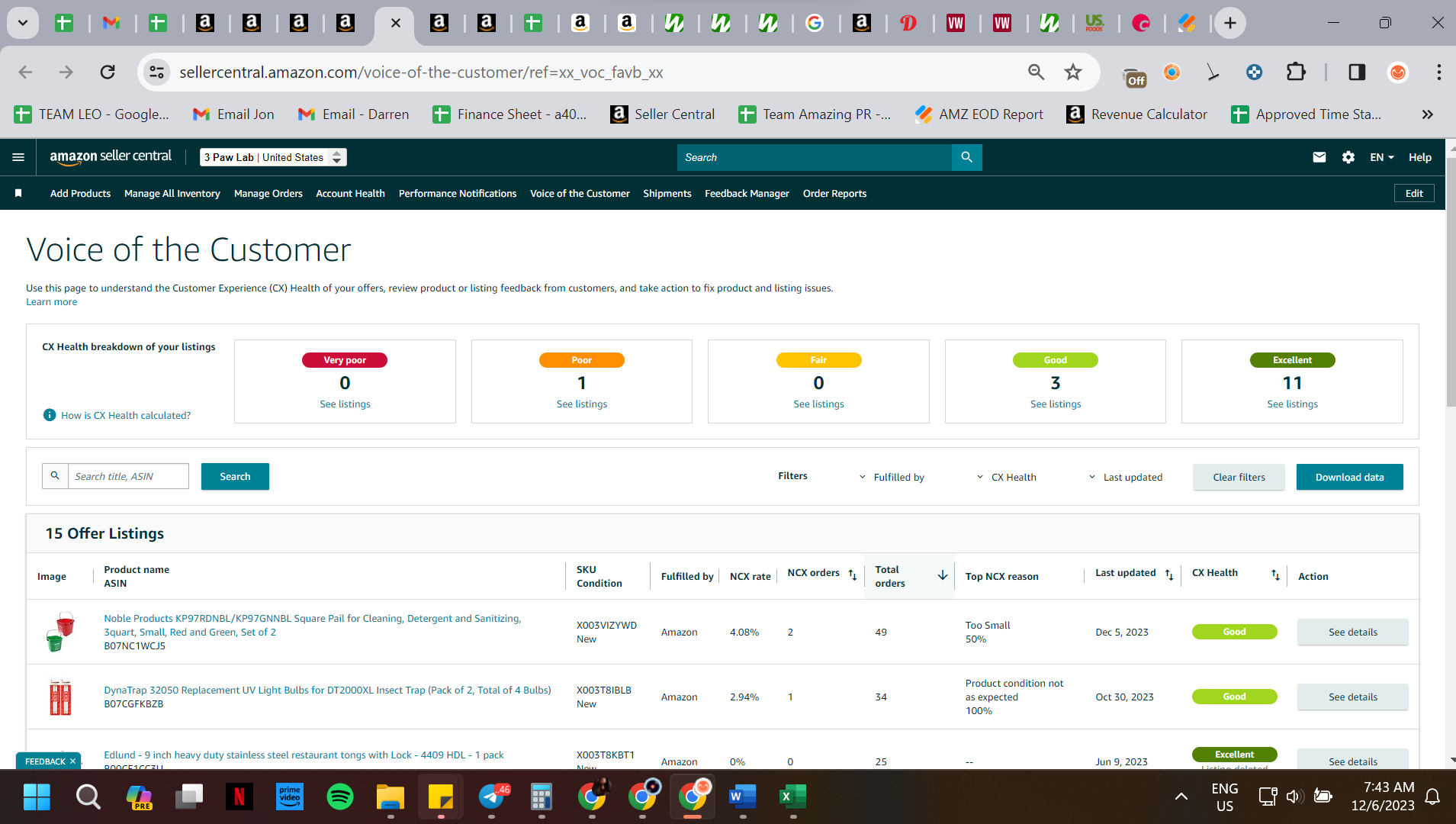The image size is (1456, 824).
Task: Bookmark this page with the star icon
Action: coord(1073,72)
